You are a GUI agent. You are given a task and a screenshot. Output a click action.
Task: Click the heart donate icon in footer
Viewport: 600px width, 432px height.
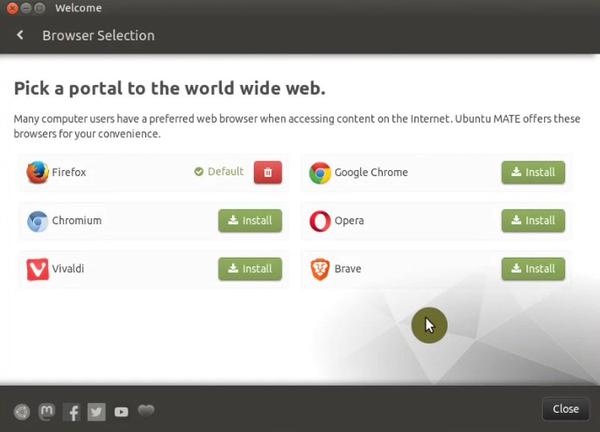146,410
